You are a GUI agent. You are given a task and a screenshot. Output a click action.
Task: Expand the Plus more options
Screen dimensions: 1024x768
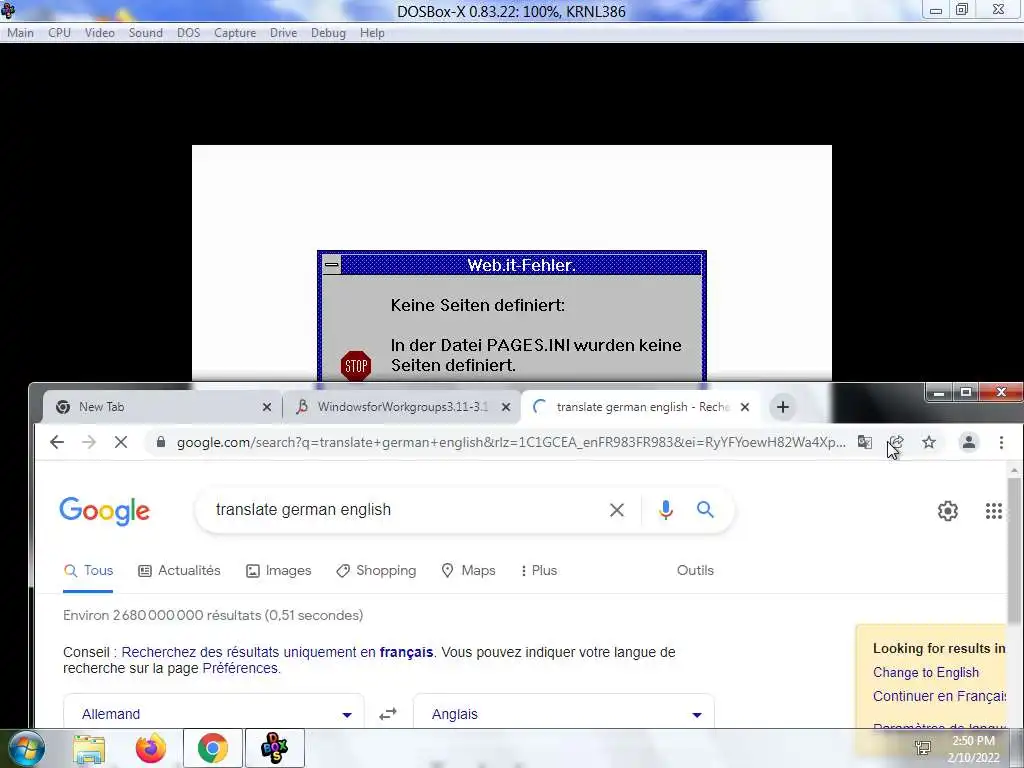[539, 570]
